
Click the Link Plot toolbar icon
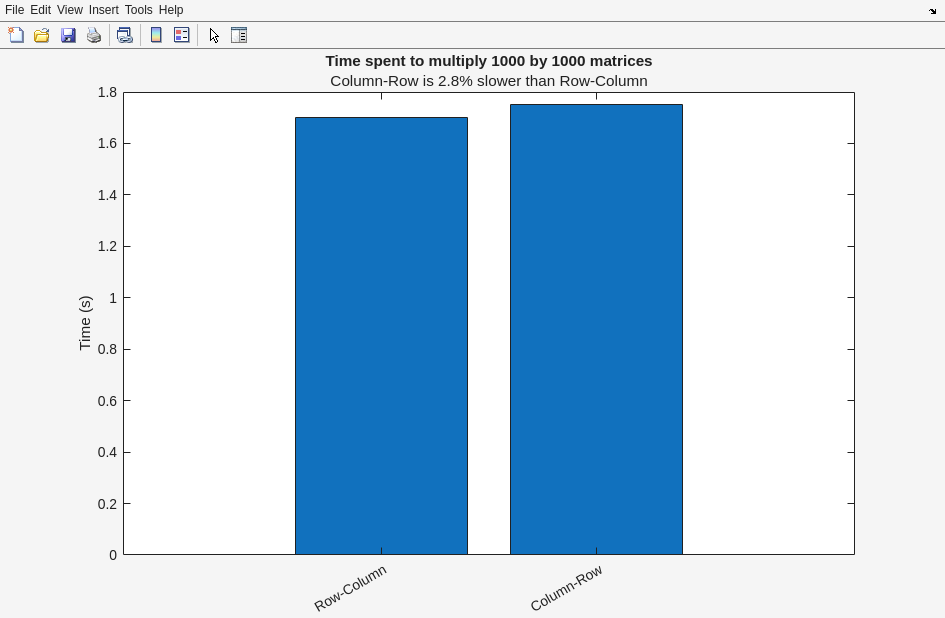coord(124,35)
